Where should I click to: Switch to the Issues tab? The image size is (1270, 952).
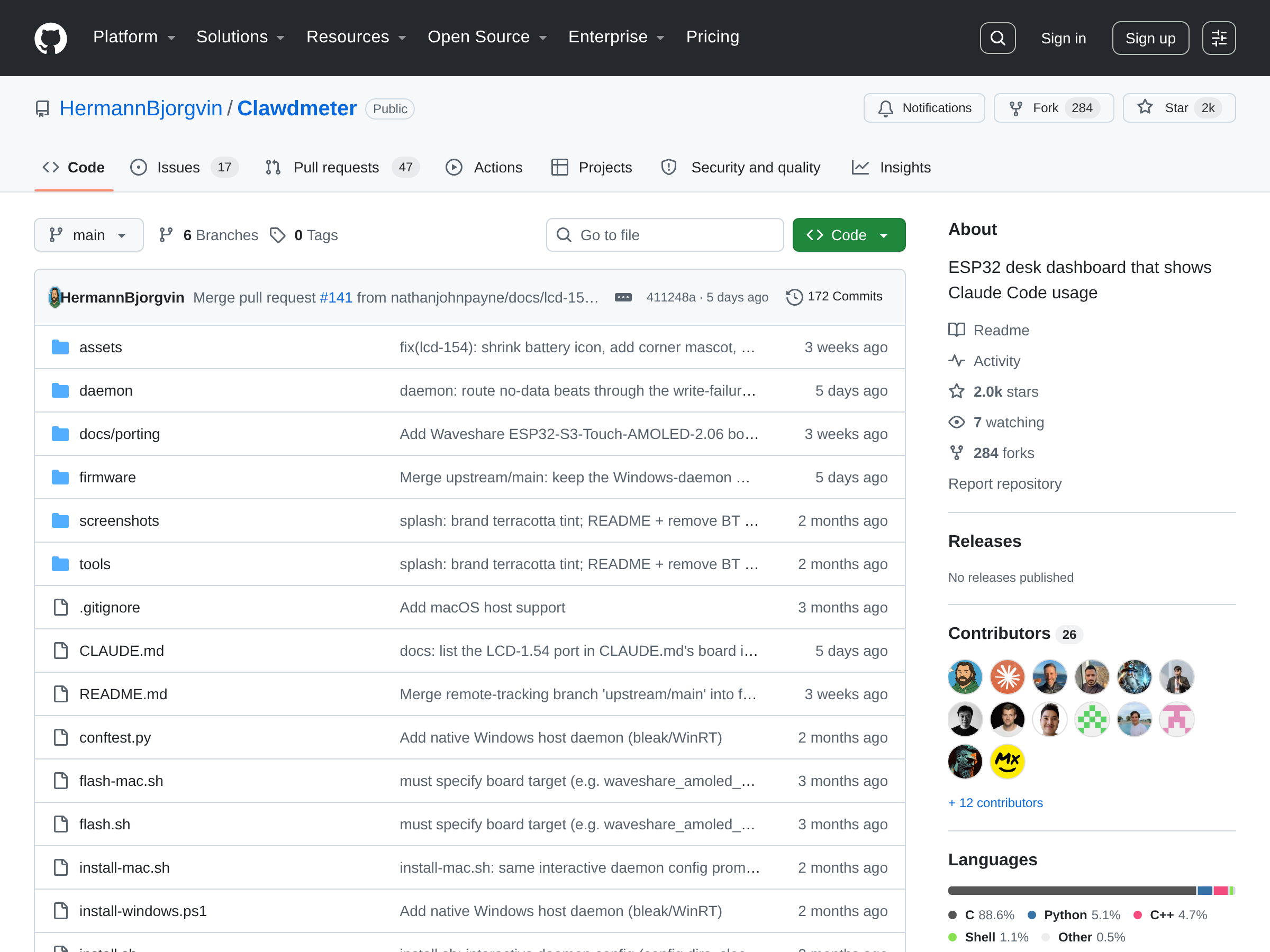pyautogui.click(x=184, y=168)
